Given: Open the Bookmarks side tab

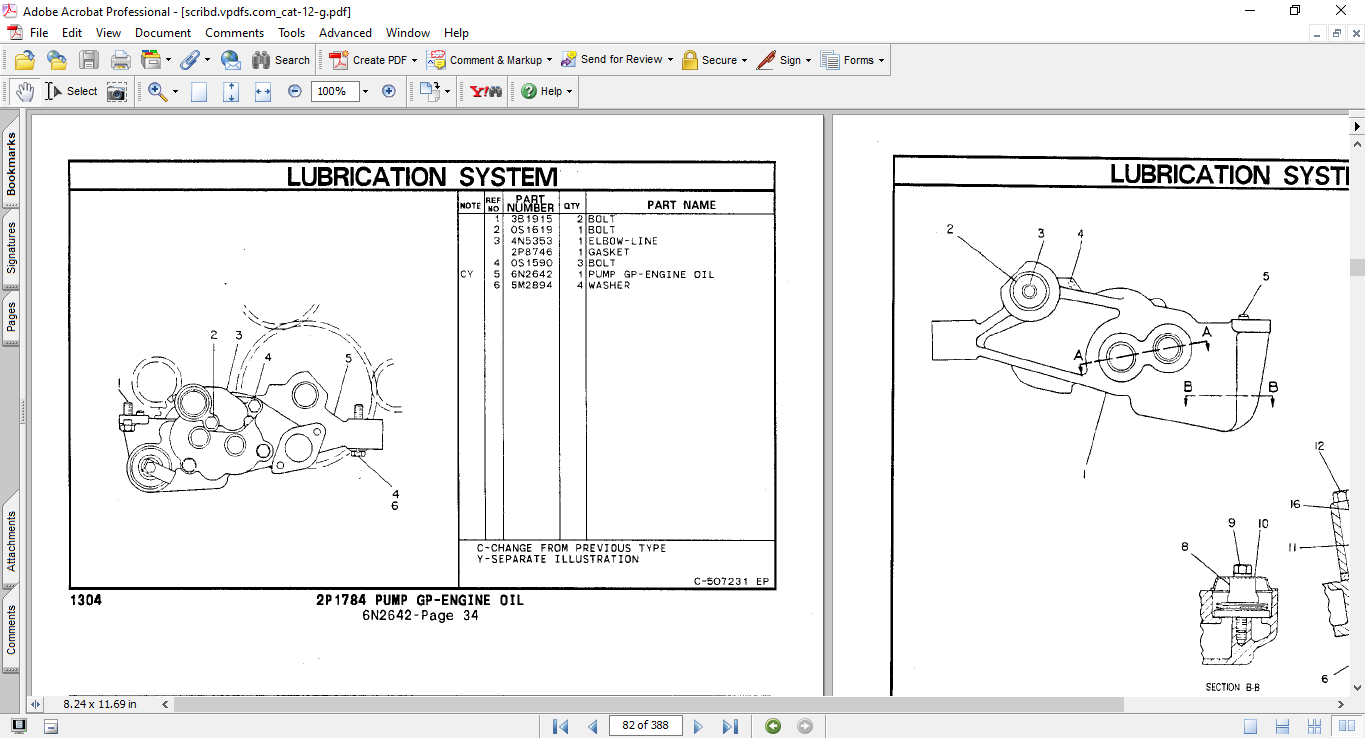Looking at the screenshot, I should 11,165.
